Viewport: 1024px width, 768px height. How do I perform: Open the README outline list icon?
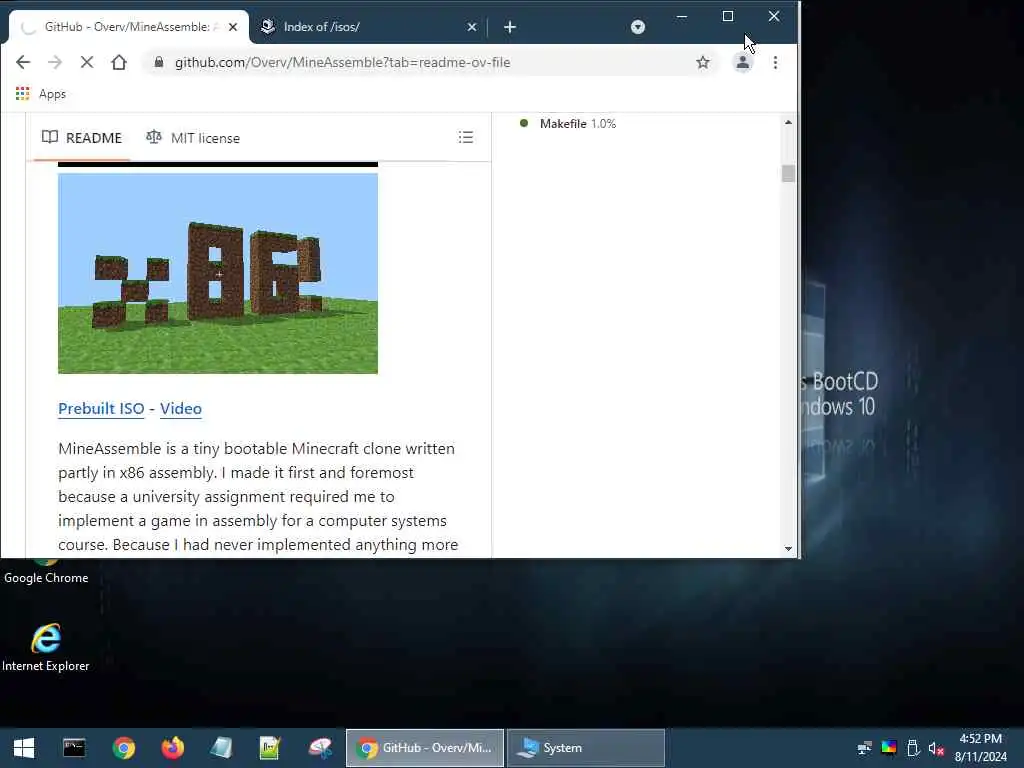(x=466, y=137)
